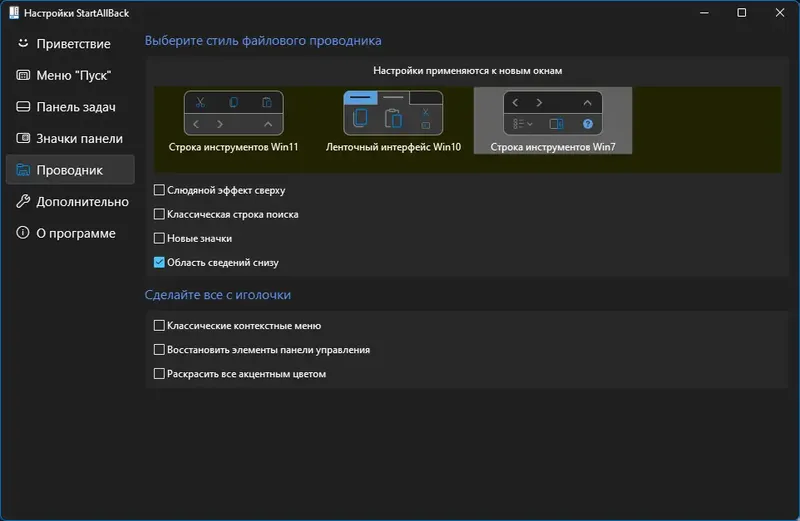Click the preview pane icon in Win7 preview
Screen dimensions: 800x521
click(x=556, y=124)
